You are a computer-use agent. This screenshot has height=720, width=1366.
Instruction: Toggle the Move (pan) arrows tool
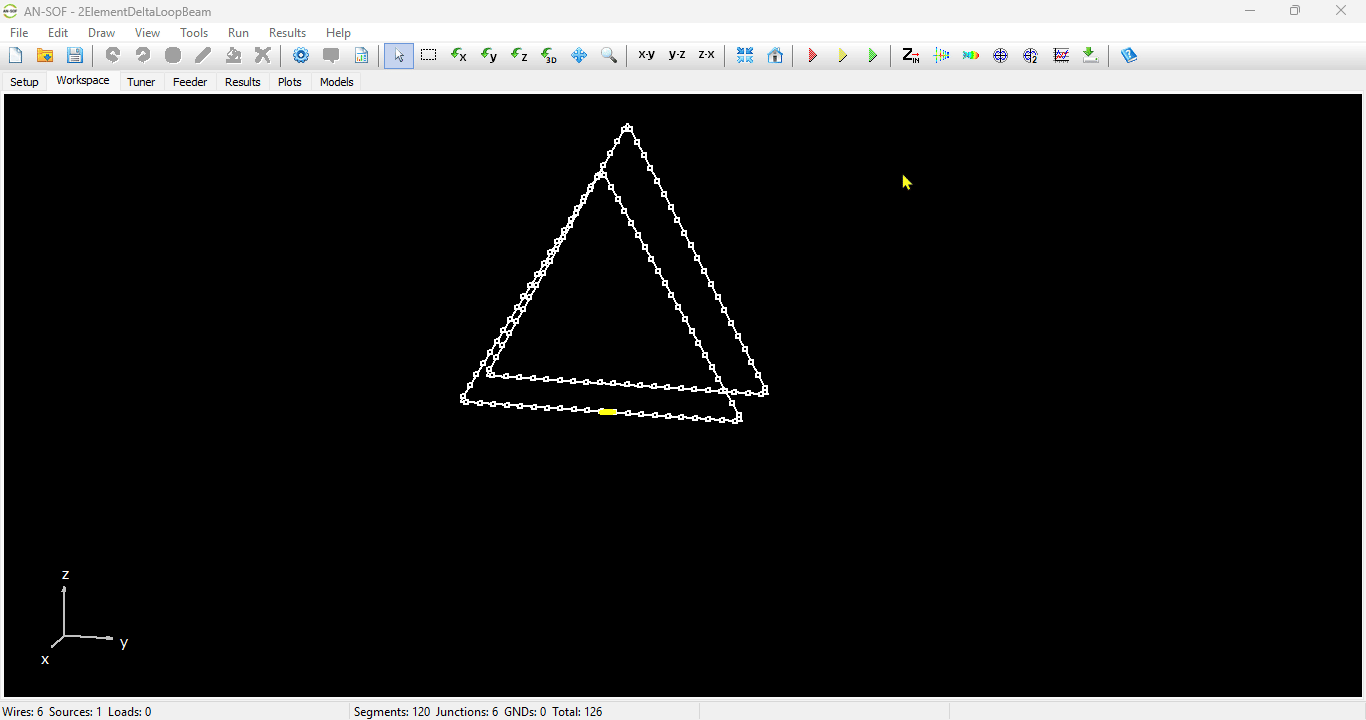pyautogui.click(x=579, y=56)
